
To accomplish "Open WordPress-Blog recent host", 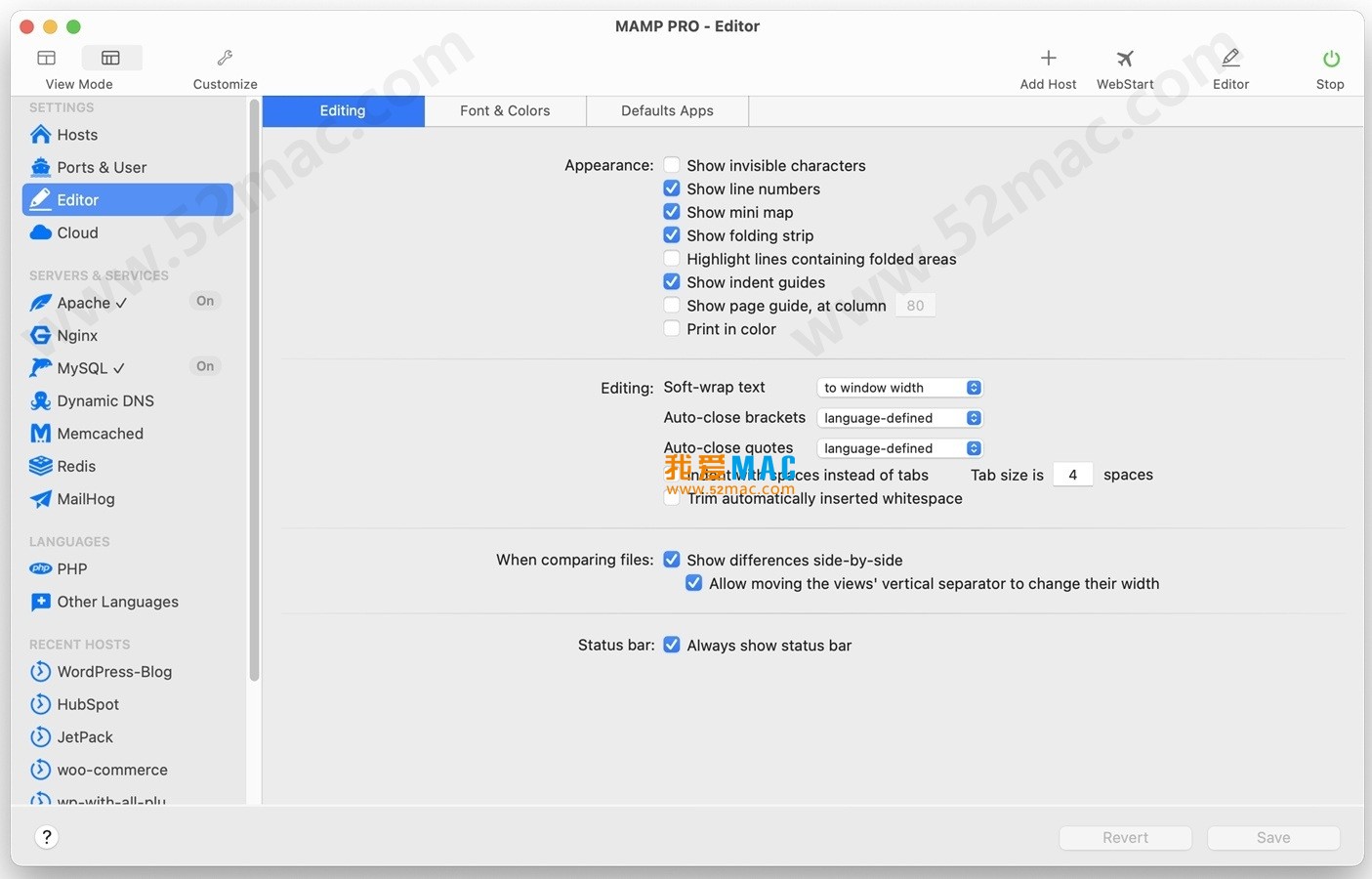I will [x=128, y=672].
